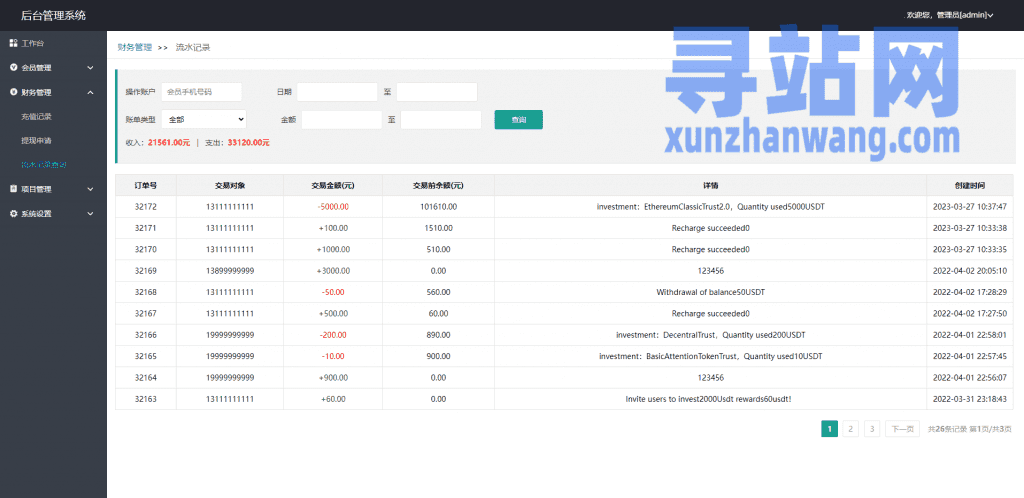Focus the 会员手机号码 account input
The width and height of the screenshot is (1024, 498).
tap(202, 92)
